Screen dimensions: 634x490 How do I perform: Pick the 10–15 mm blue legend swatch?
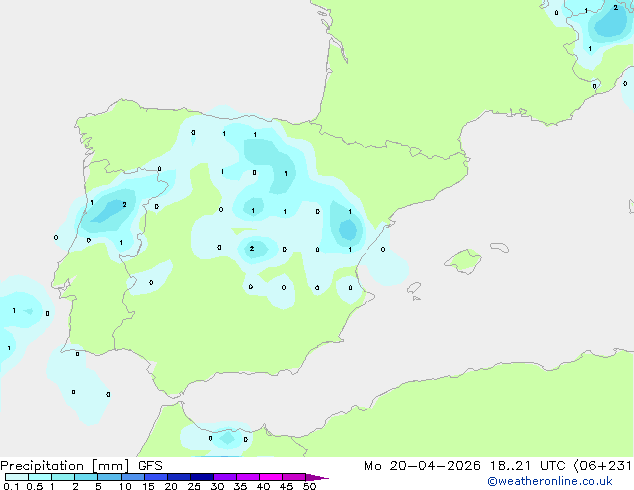pyautogui.click(x=132, y=477)
